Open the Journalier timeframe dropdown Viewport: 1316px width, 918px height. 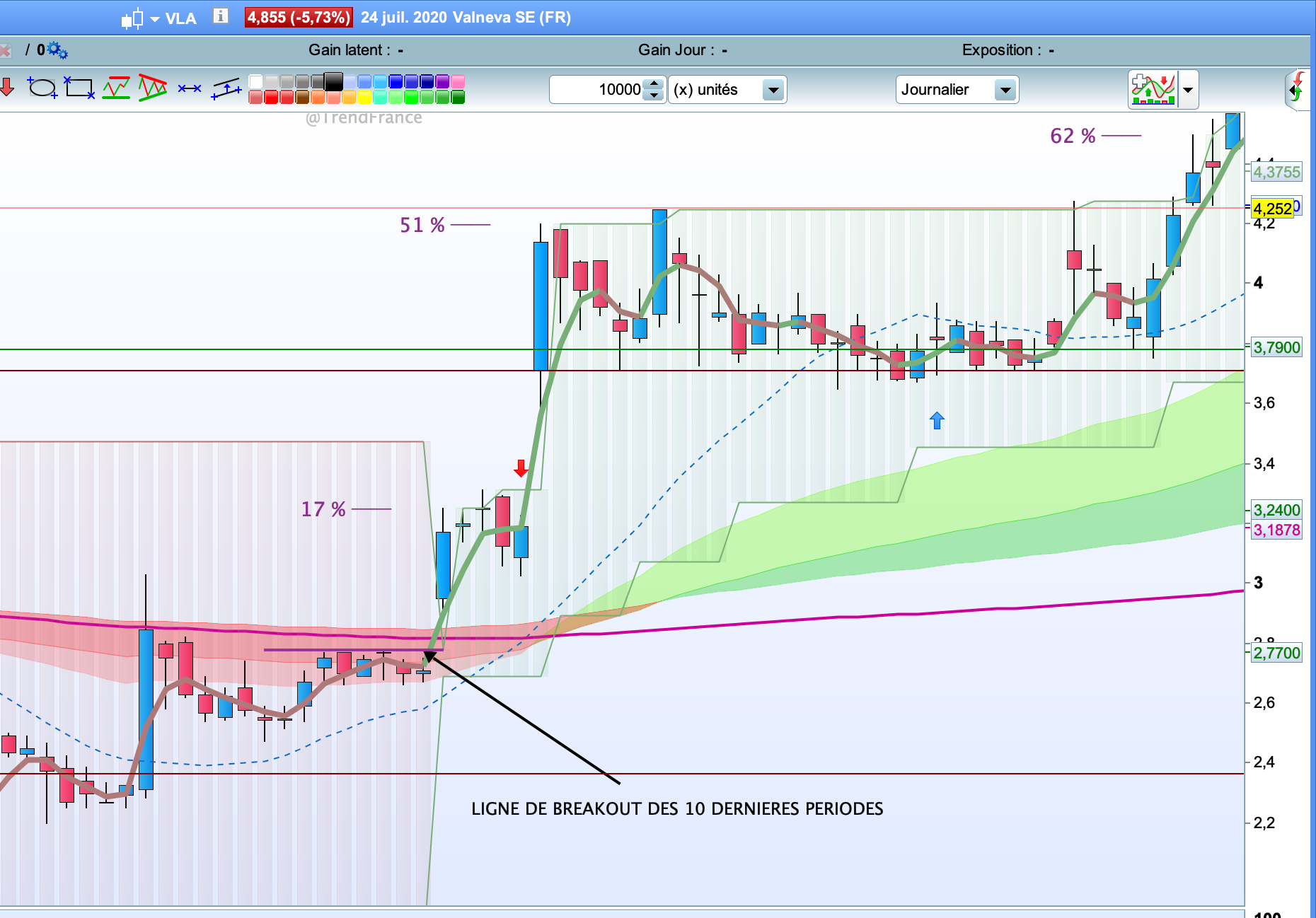957,90
